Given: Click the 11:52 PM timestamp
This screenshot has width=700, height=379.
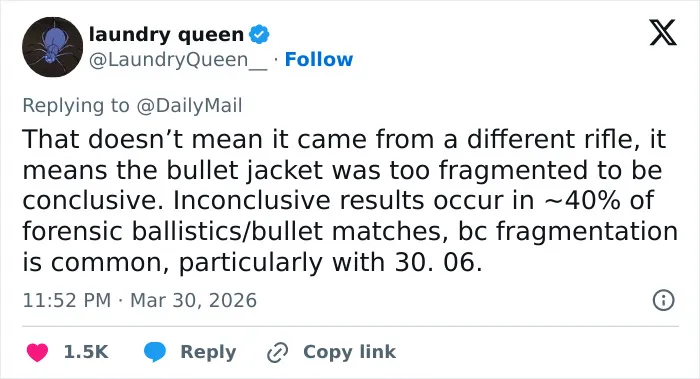Looking at the screenshot, I should click(67, 300).
